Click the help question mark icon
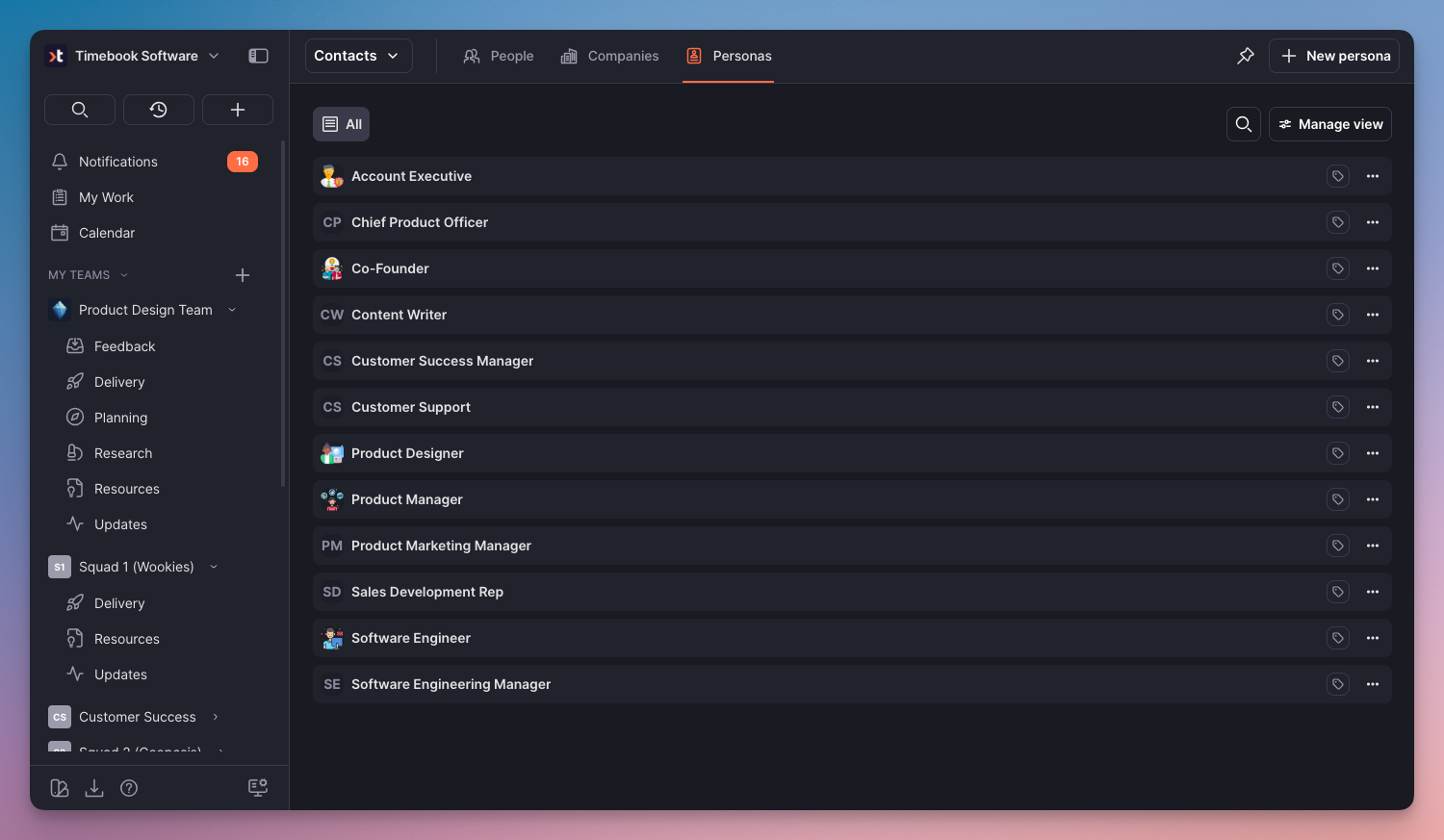 [129, 788]
